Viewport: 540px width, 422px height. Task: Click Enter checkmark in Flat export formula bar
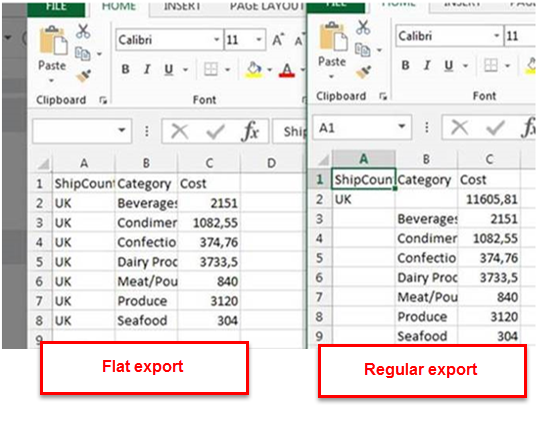(x=215, y=131)
